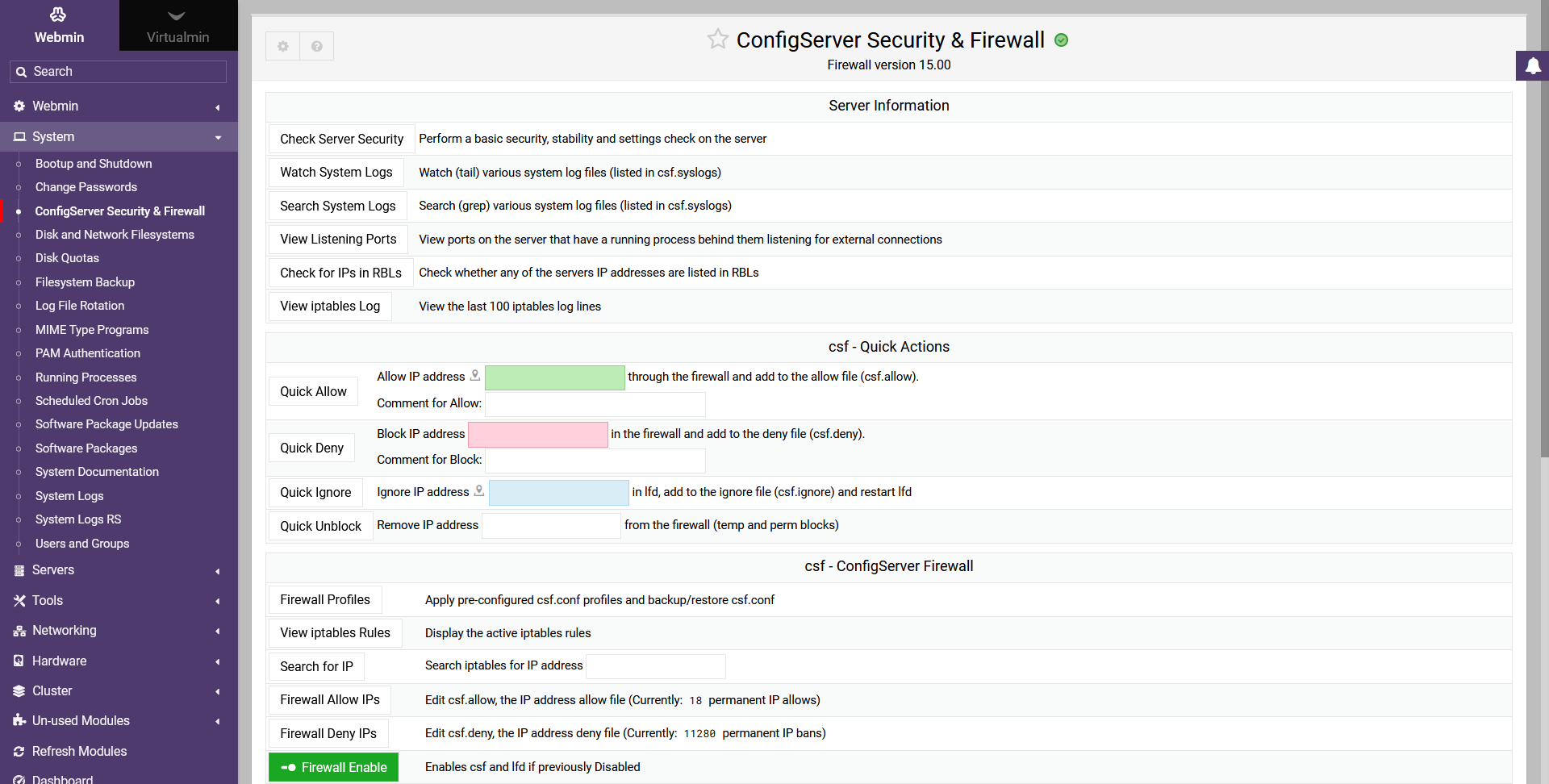Image resolution: width=1549 pixels, height=784 pixels.
Task: Click the module configuration gear icon
Action: point(282,46)
